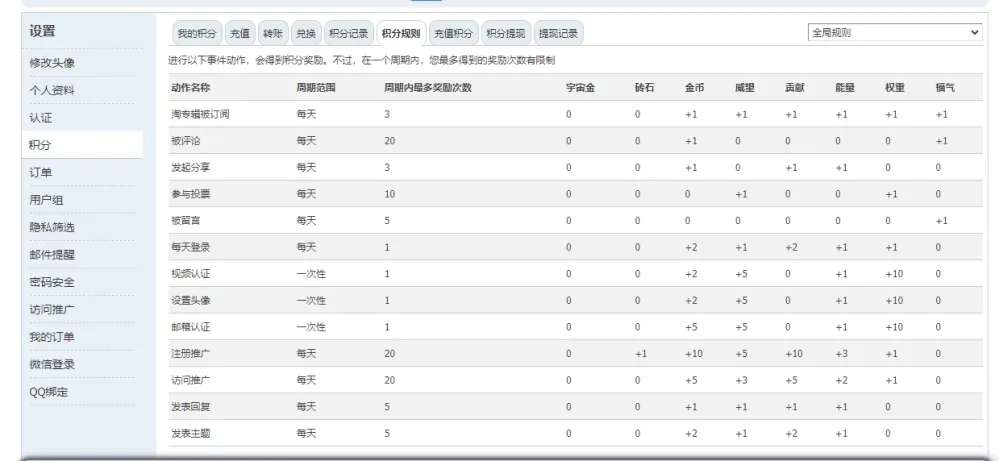Click the 积分规则 tab
This screenshot has width=999, height=461.
401,34
